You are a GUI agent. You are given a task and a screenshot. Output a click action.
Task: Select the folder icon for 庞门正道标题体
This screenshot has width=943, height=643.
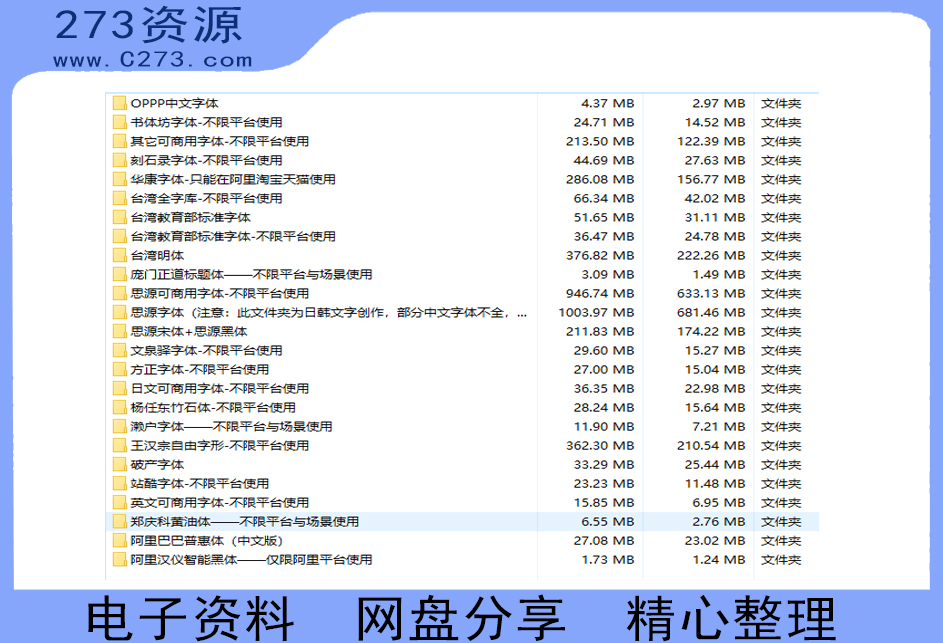pos(120,274)
